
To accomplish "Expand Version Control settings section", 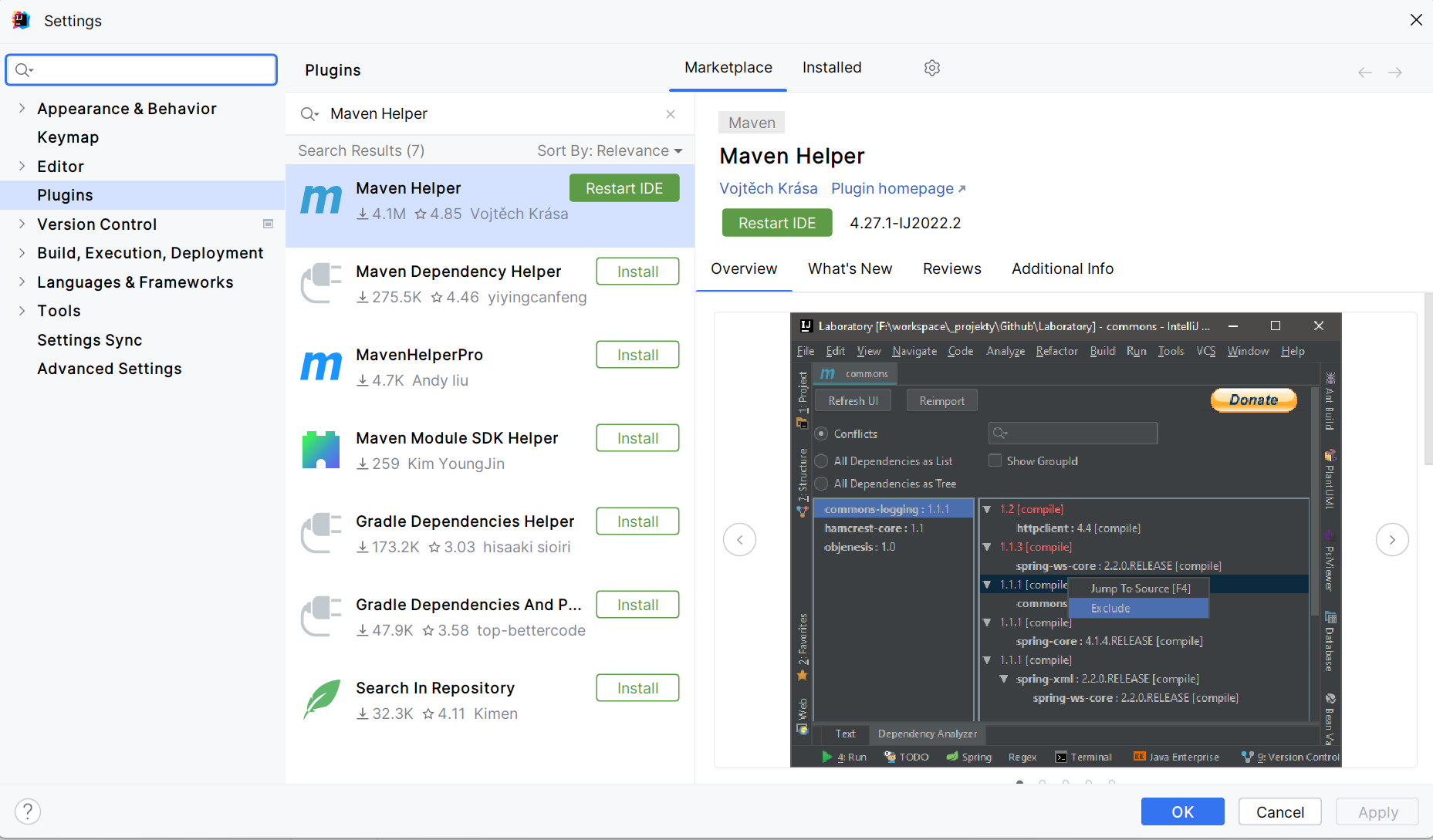I will click(22, 224).
